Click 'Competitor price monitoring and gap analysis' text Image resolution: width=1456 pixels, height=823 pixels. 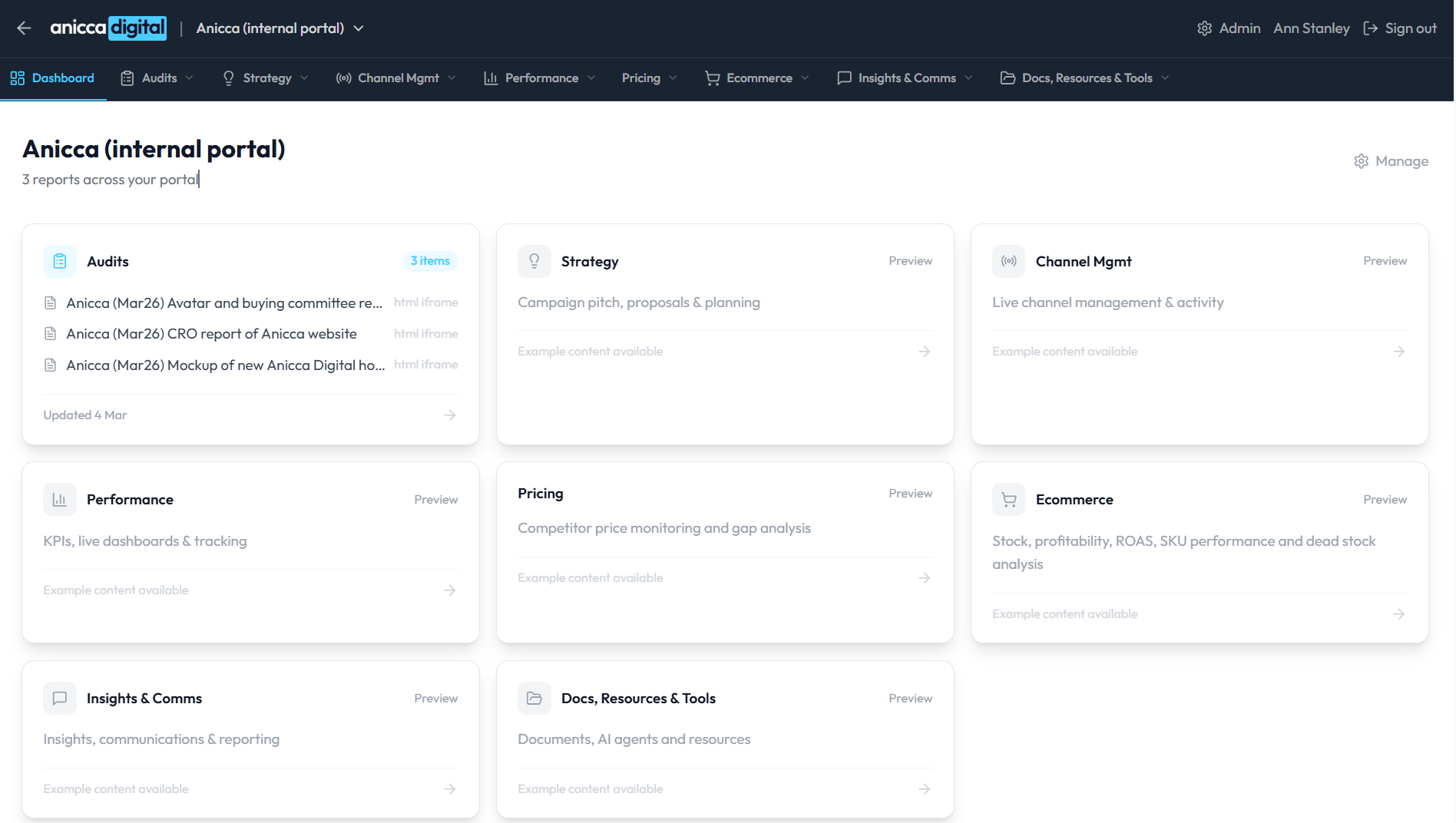(664, 528)
